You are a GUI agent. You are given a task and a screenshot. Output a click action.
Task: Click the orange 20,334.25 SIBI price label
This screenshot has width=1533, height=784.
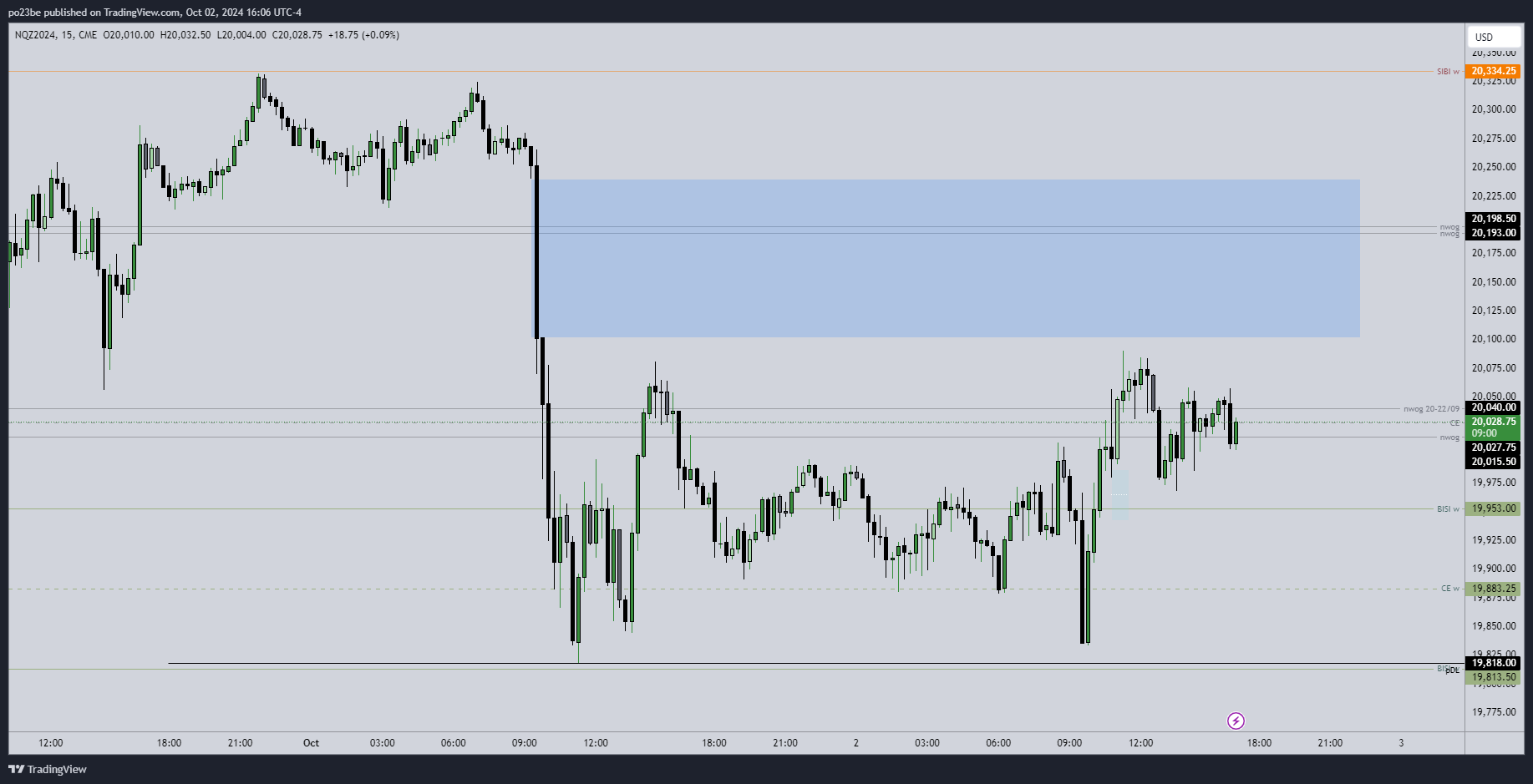click(1493, 71)
